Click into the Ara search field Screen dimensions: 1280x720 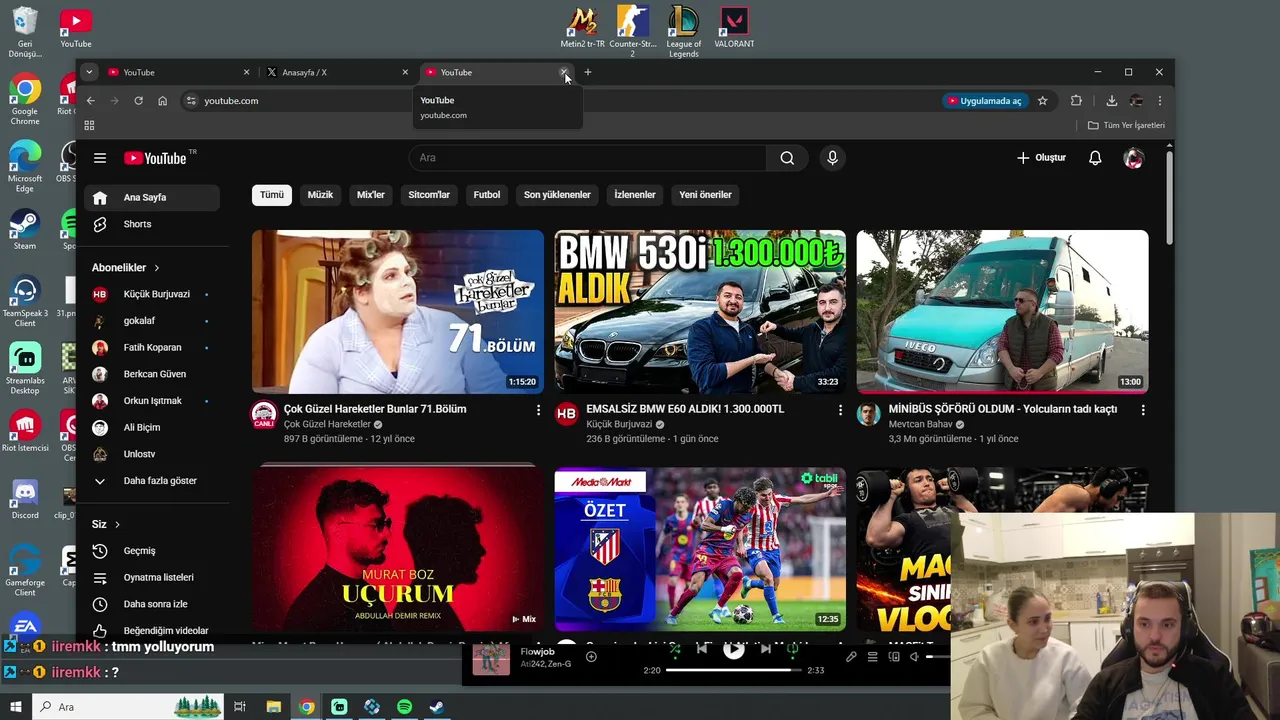pos(588,158)
